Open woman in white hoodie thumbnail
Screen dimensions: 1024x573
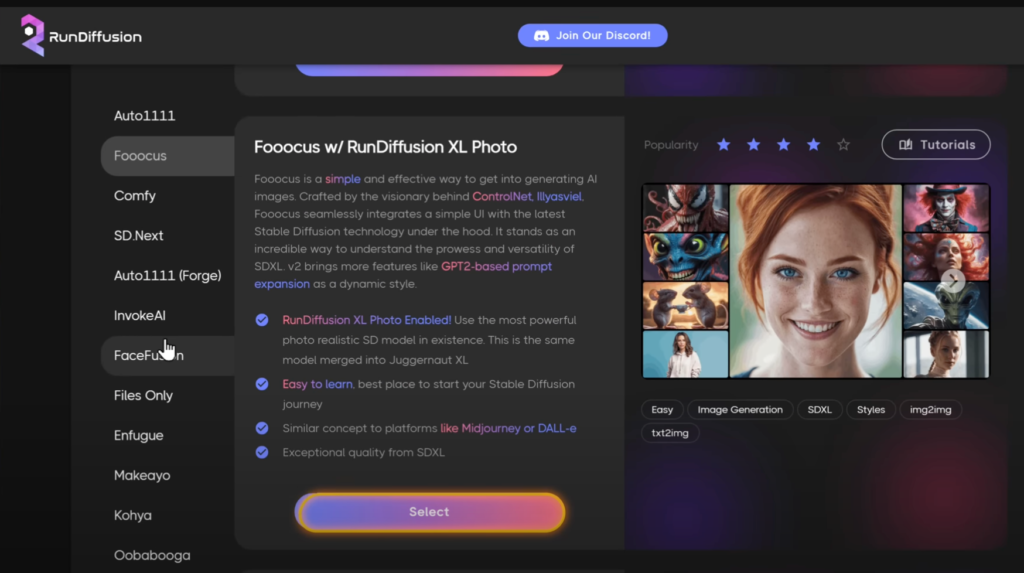coord(685,354)
